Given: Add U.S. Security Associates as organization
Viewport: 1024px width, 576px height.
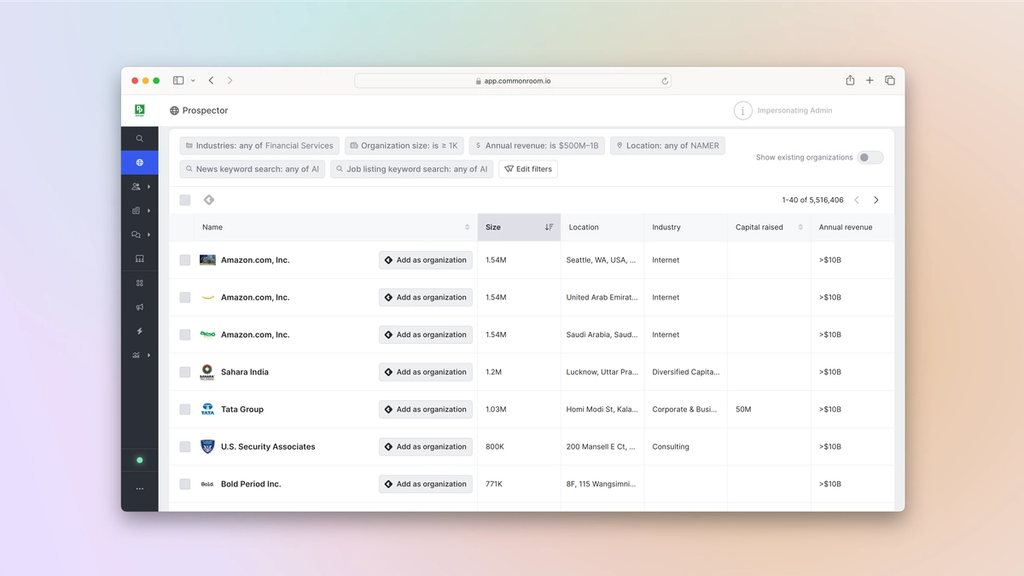Looking at the screenshot, I should click(425, 447).
